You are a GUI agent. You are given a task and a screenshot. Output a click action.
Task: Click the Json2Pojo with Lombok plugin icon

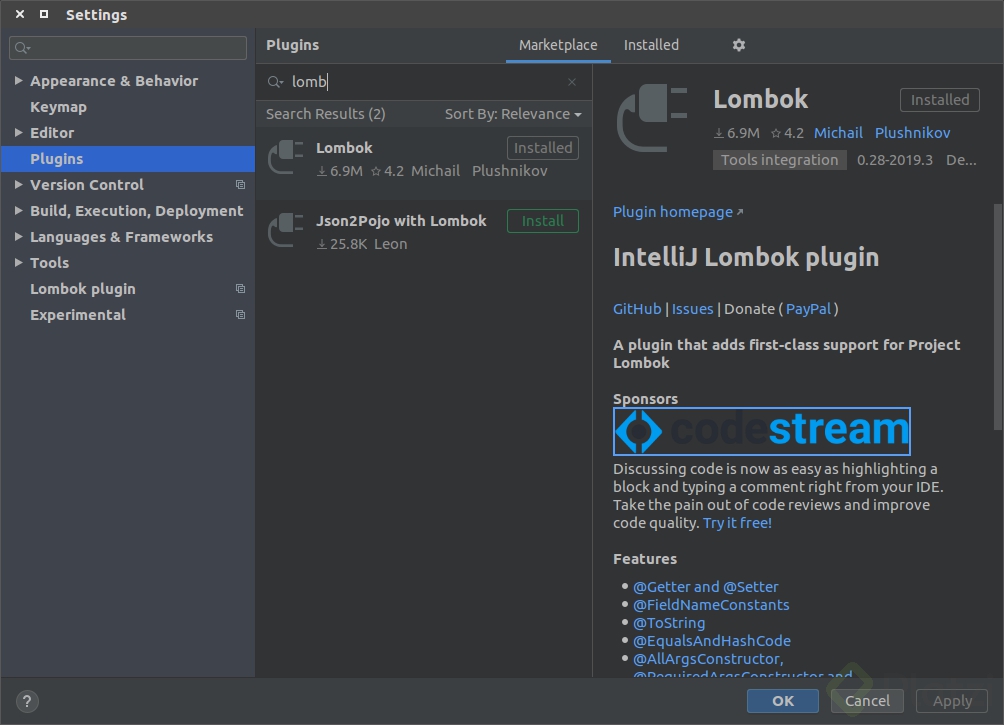pos(286,231)
